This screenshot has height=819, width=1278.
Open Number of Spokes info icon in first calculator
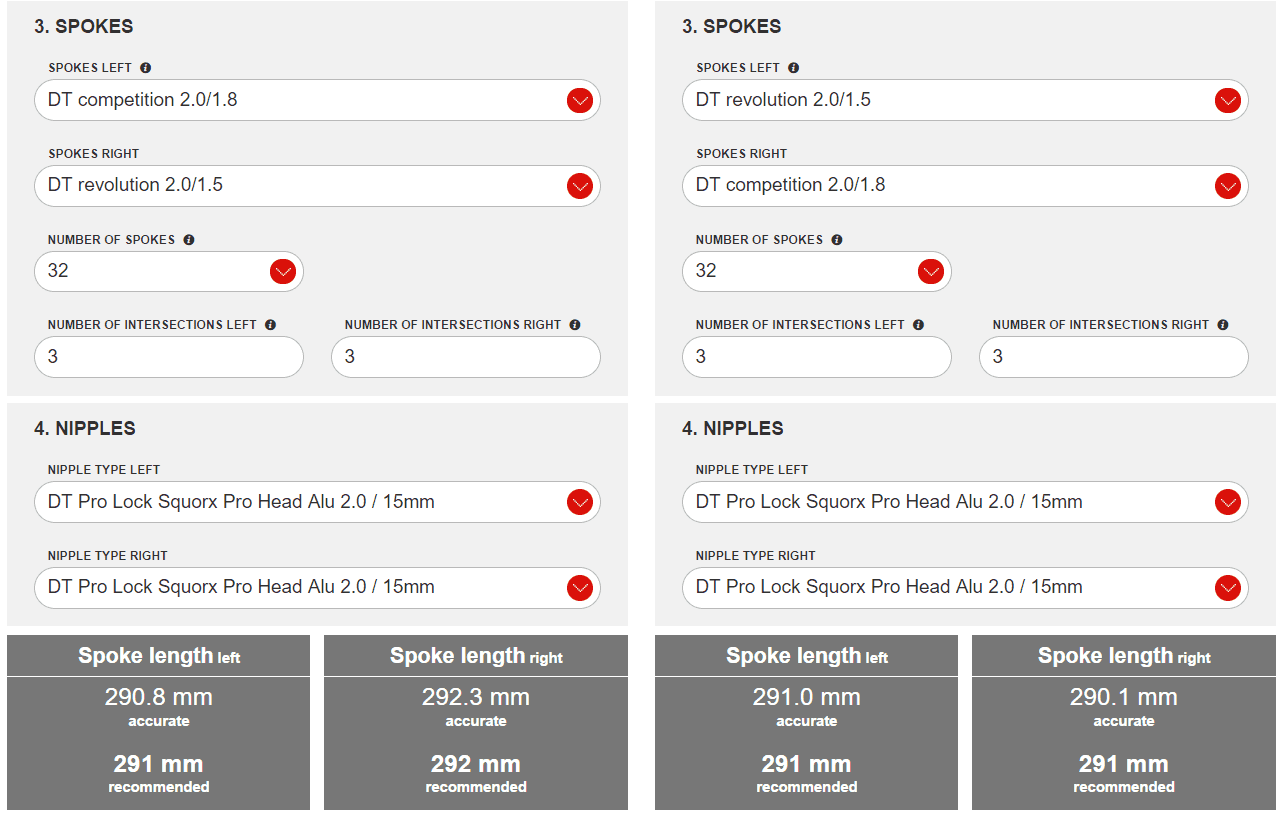[189, 240]
